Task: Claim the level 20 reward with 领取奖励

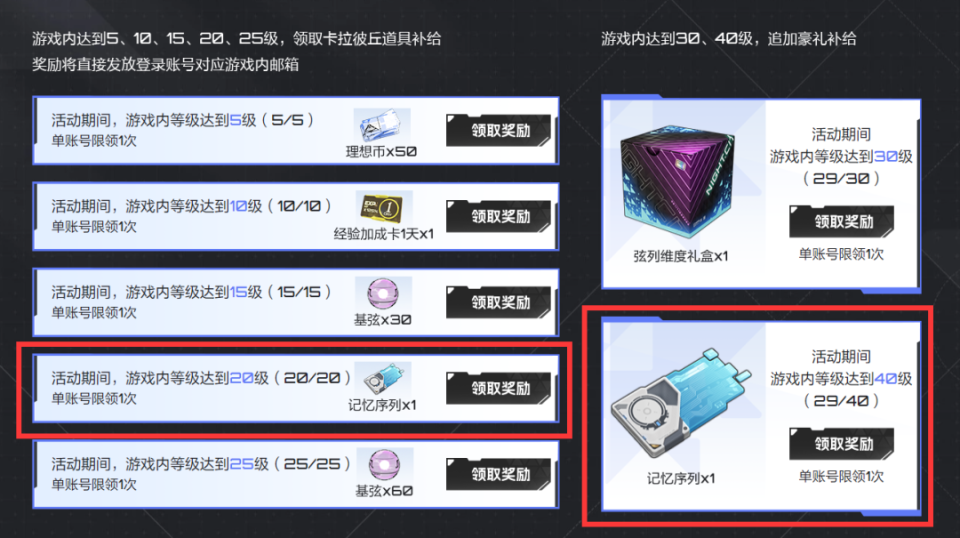Action: [x=498, y=388]
